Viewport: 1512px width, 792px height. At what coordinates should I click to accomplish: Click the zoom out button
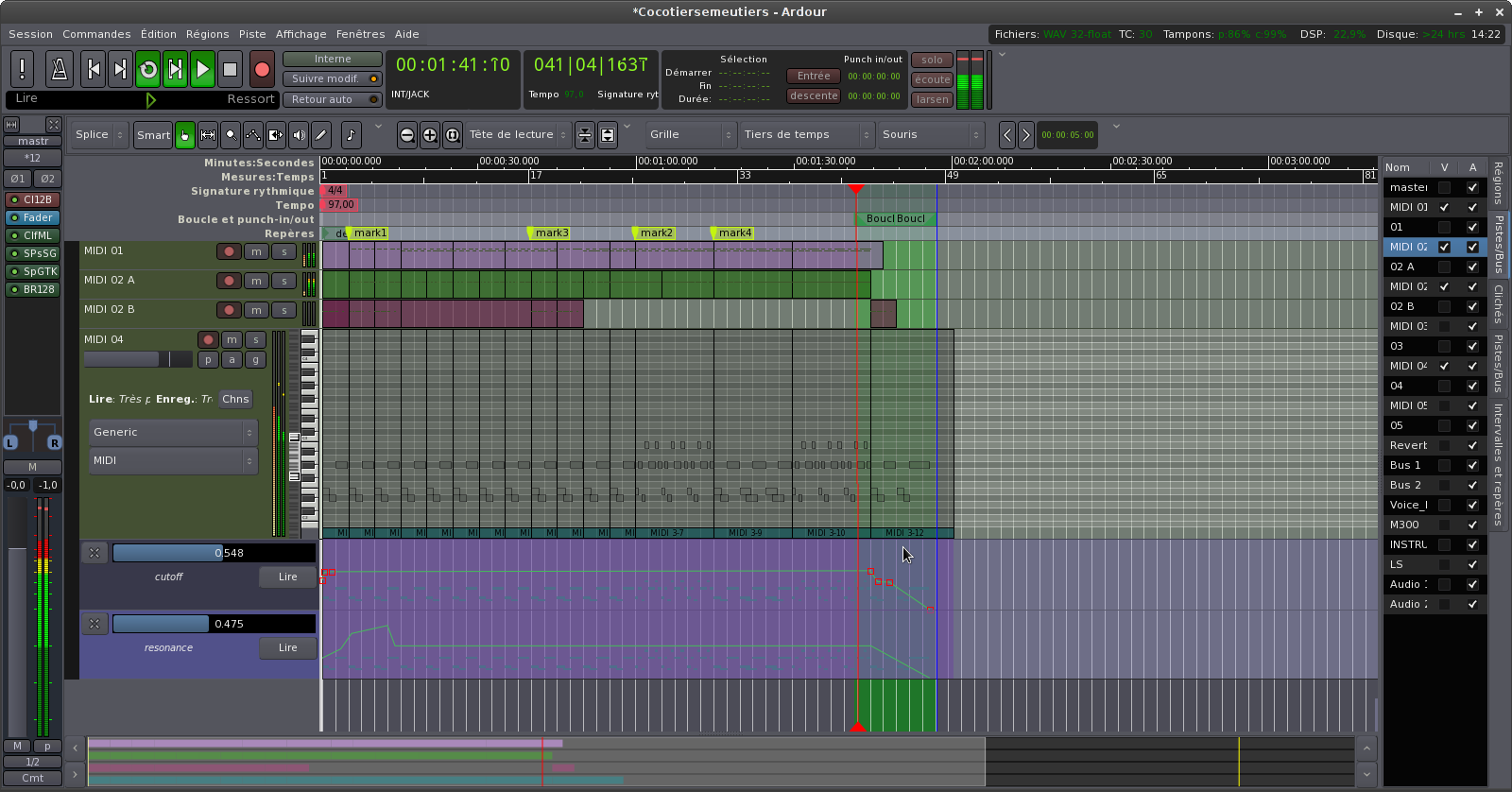point(406,135)
